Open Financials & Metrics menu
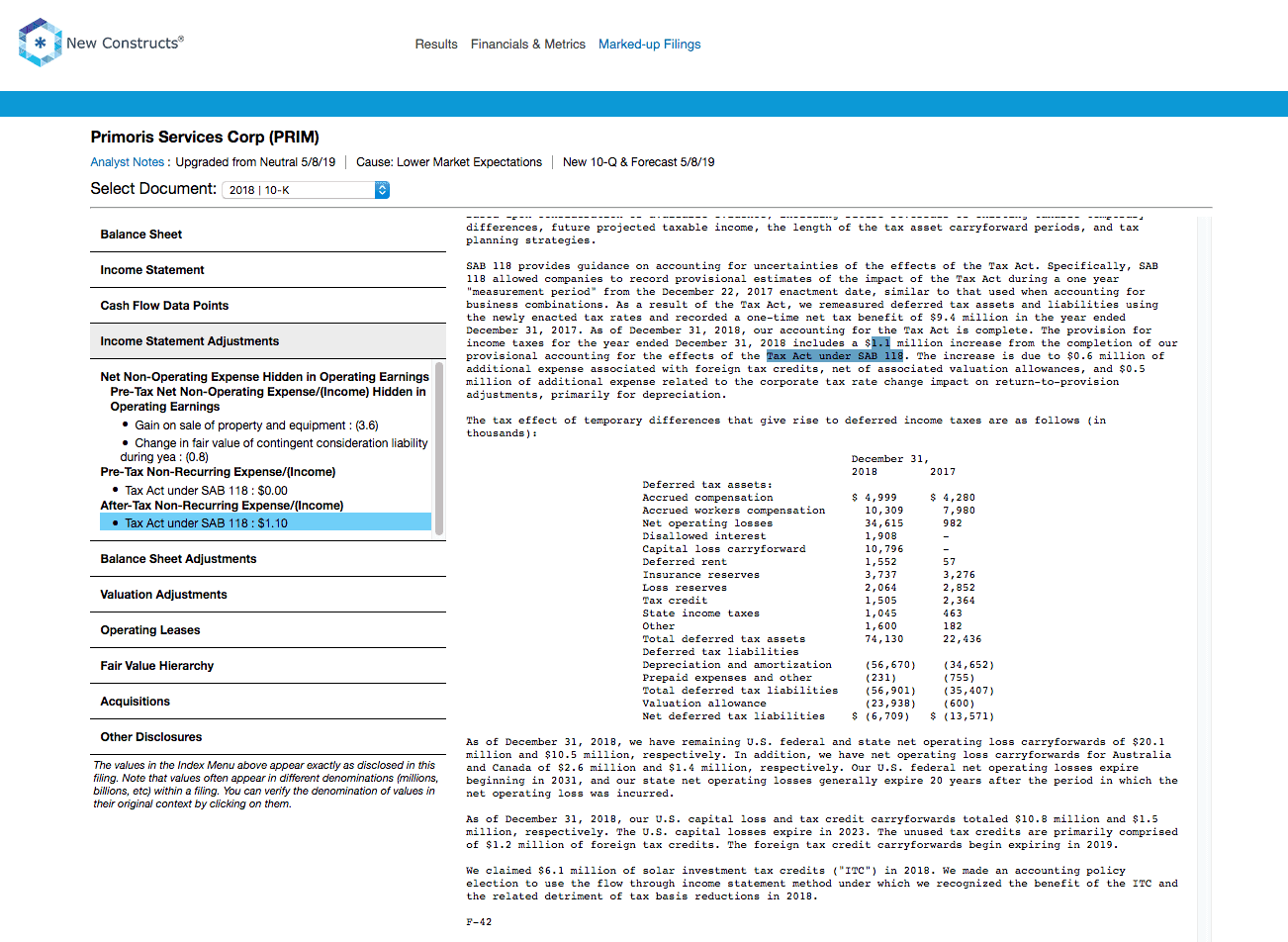 [528, 45]
